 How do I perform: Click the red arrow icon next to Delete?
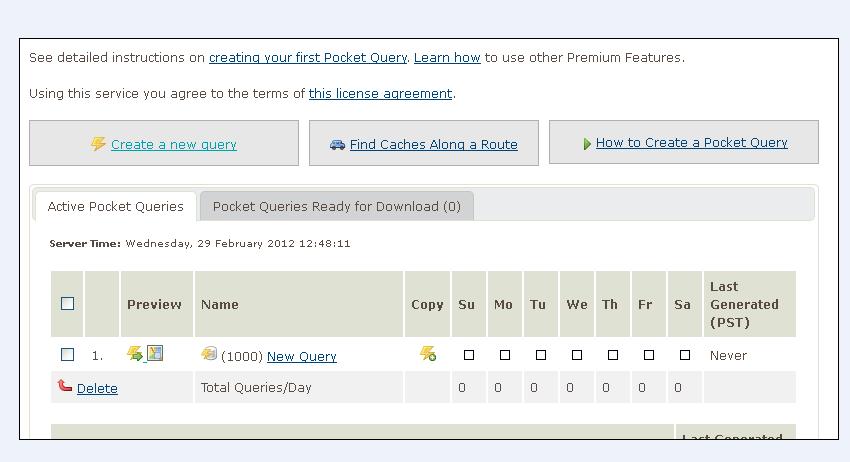tap(65, 386)
